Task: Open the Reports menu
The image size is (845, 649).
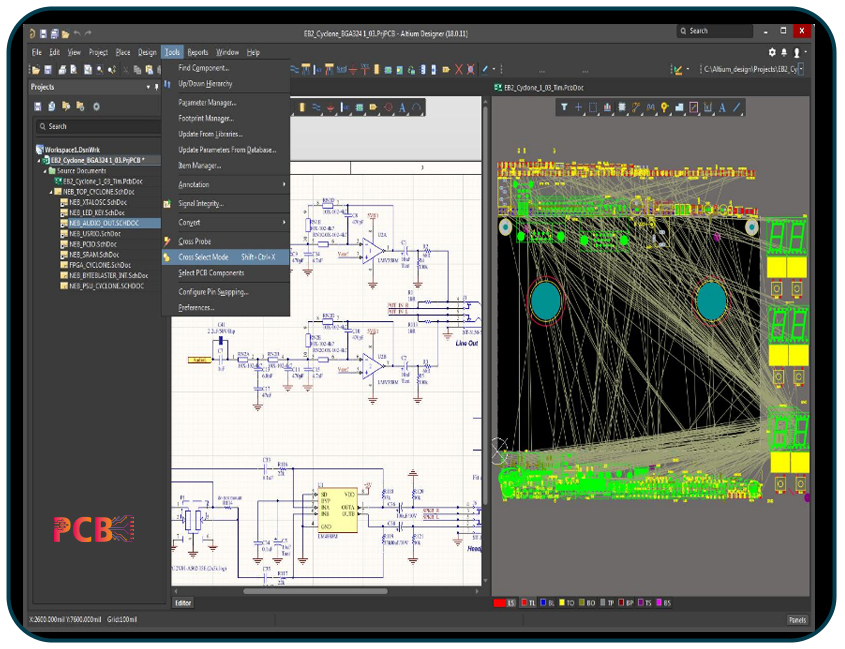Action: 198,51
